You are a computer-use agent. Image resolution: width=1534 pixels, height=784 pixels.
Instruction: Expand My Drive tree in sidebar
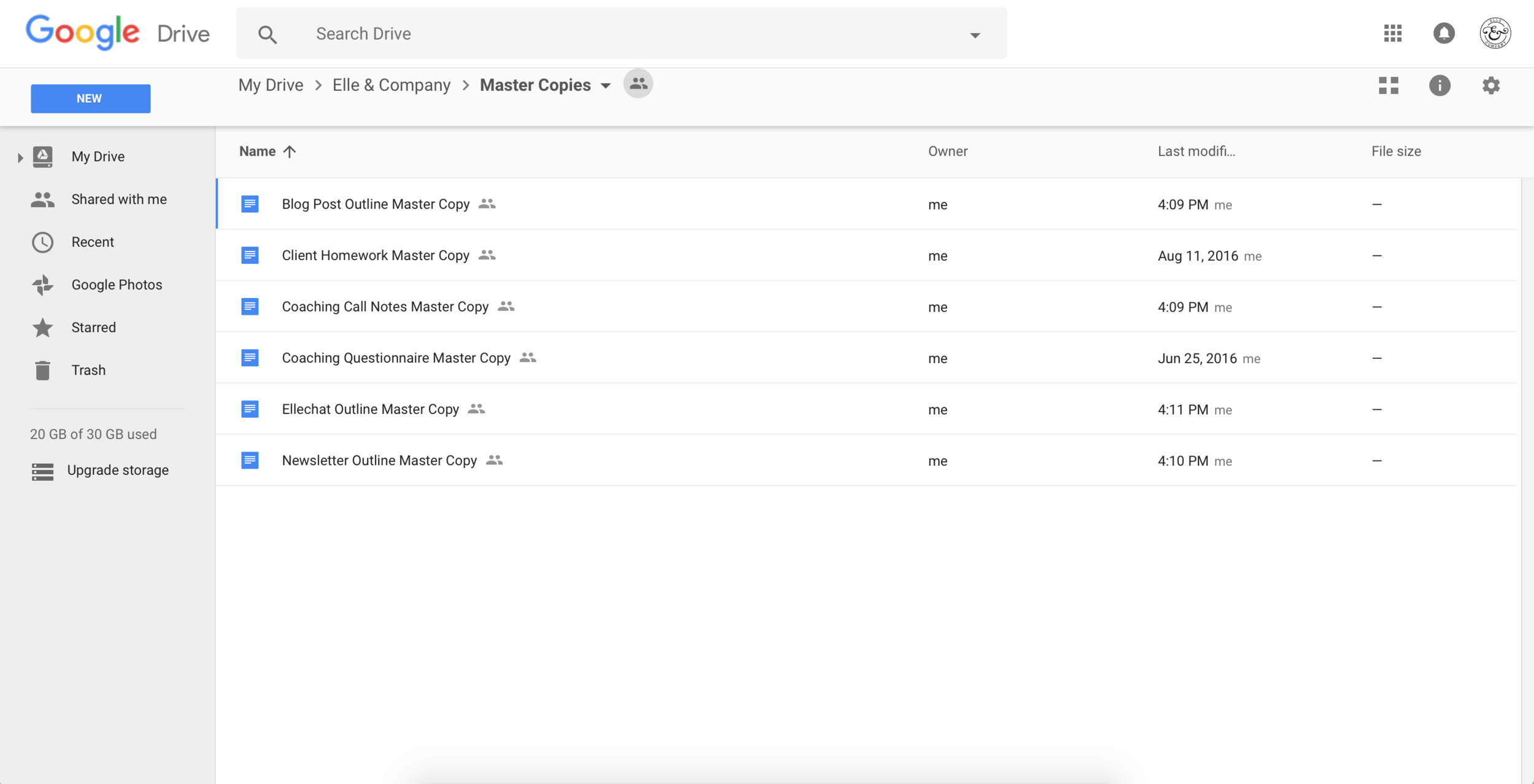click(19, 156)
